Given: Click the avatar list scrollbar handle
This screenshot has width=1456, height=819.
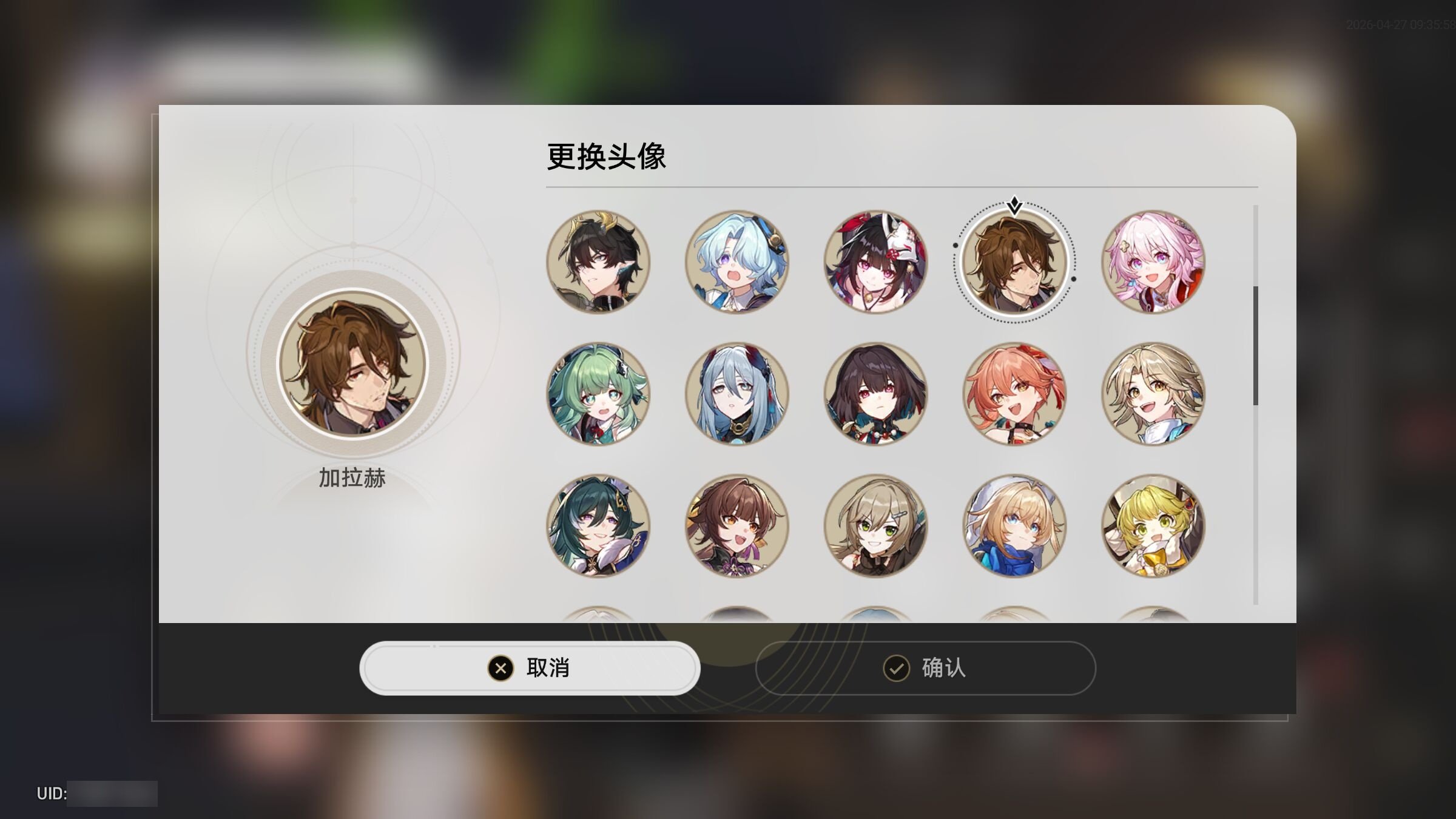Looking at the screenshot, I should tap(1255, 346).
